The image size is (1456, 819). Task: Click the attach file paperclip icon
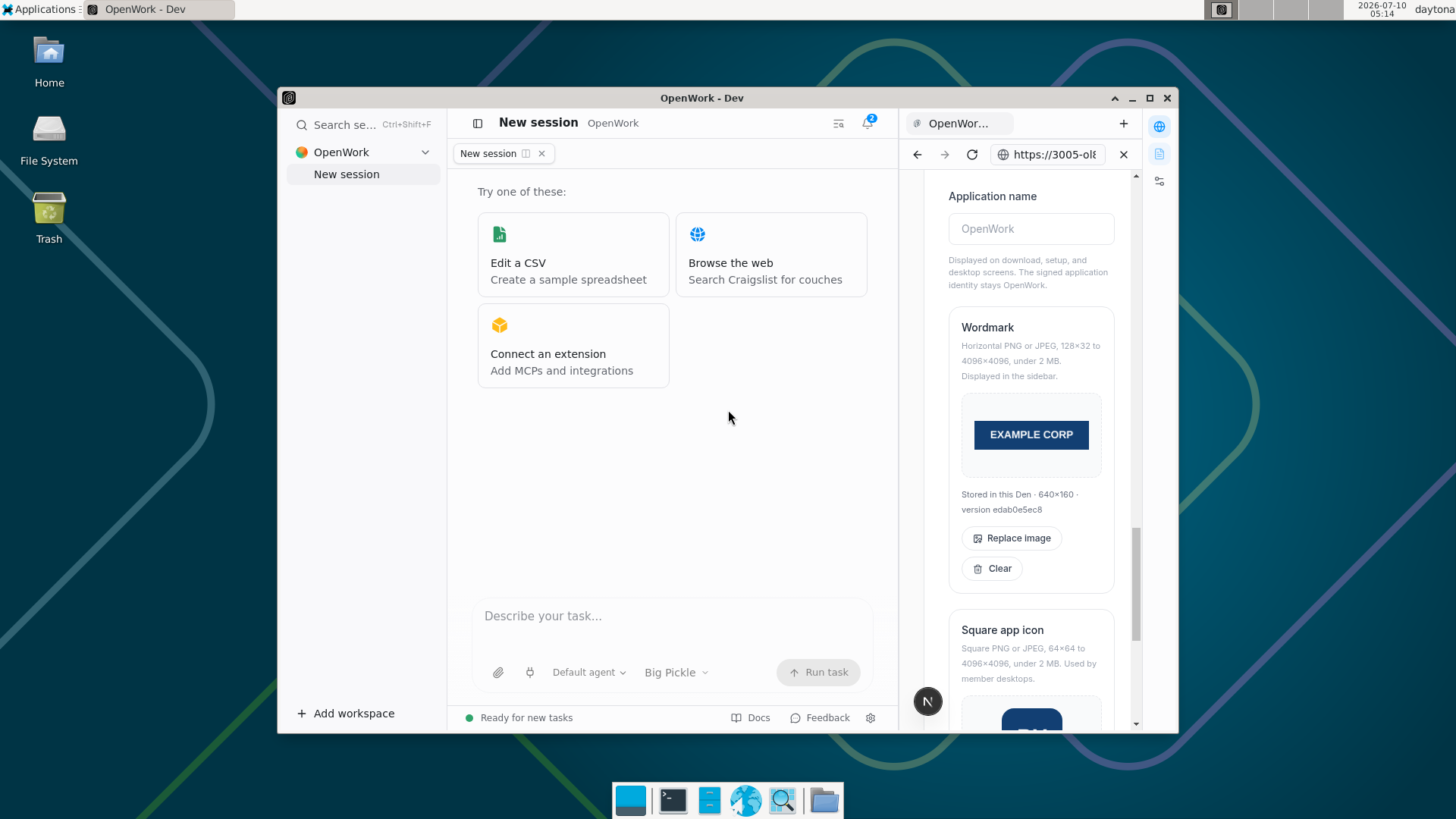click(498, 673)
